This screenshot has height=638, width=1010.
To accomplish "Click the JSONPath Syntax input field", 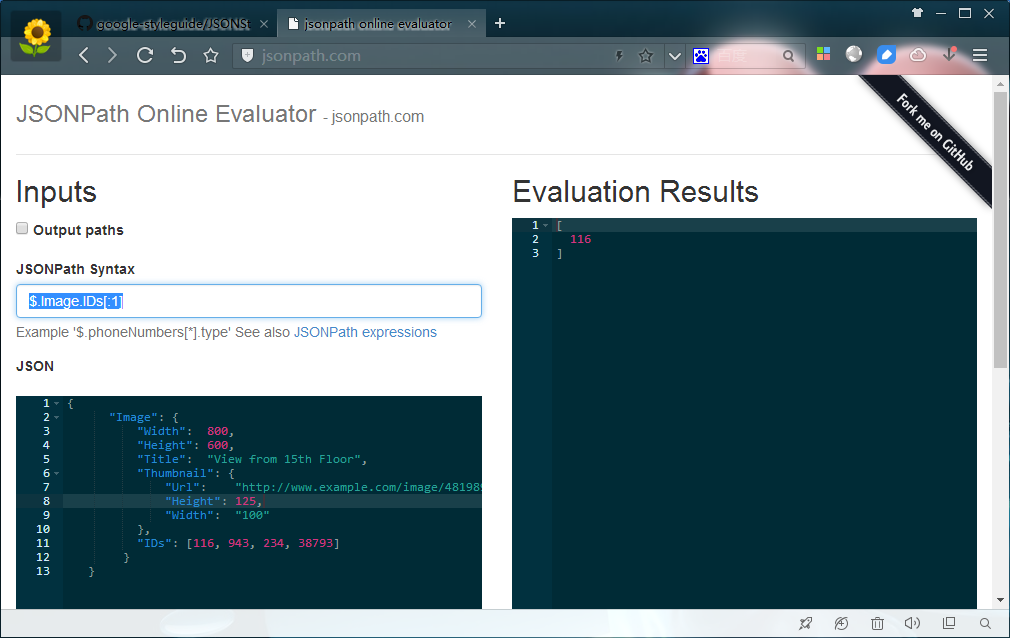I will tap(249, 301).
